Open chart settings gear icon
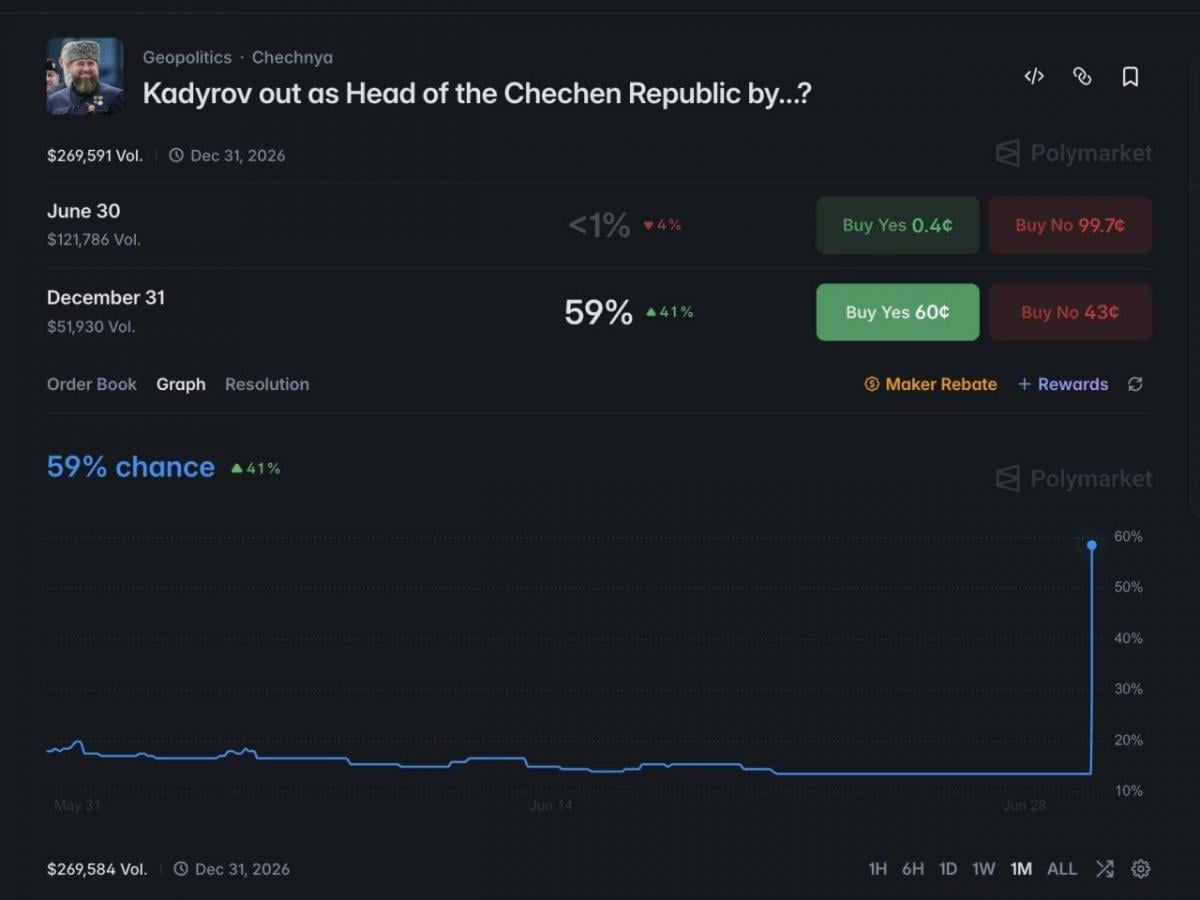The image size is (1200, 900). [x=1140, y=869]
